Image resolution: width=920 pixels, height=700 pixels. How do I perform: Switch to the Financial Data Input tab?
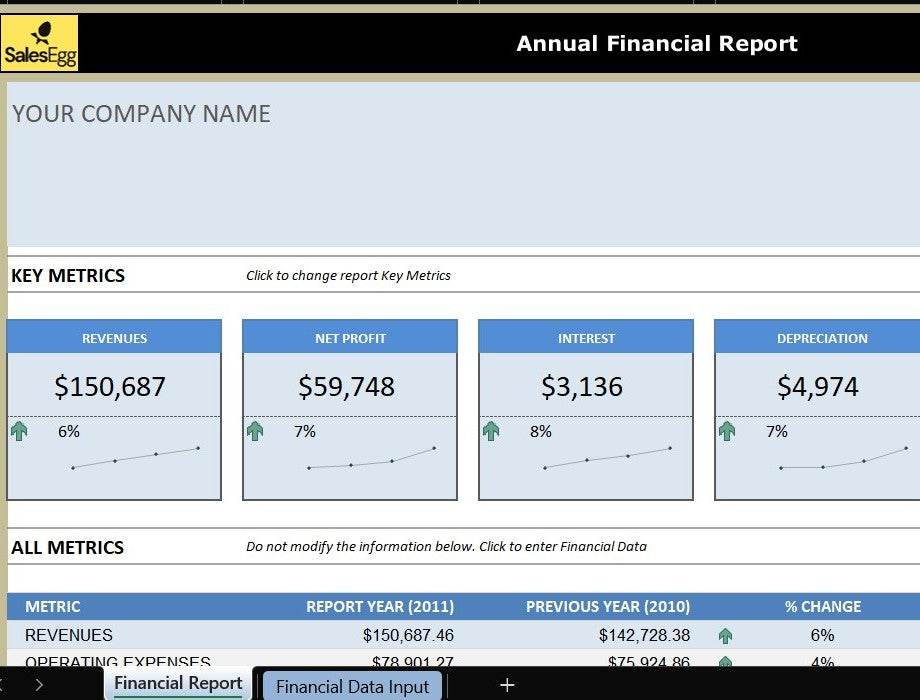pos(352,686)
